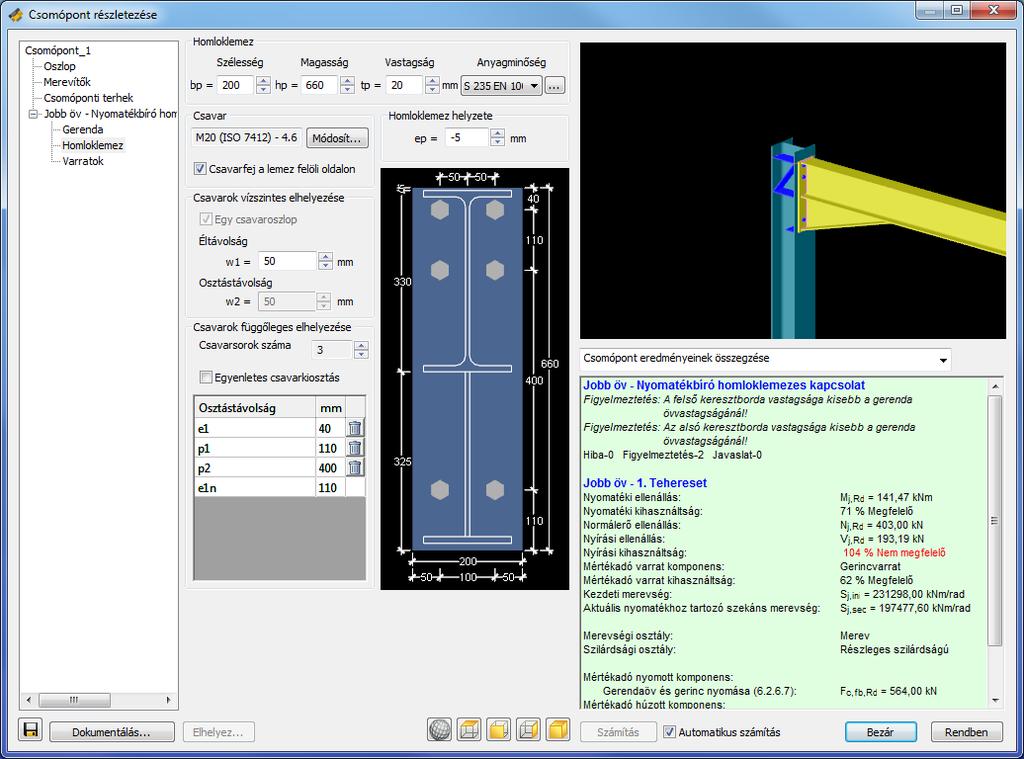This screenshot has height=759, width=1024.
Task: Click Csavarsorok száma spinner arrows
Action: pos(361,349)
